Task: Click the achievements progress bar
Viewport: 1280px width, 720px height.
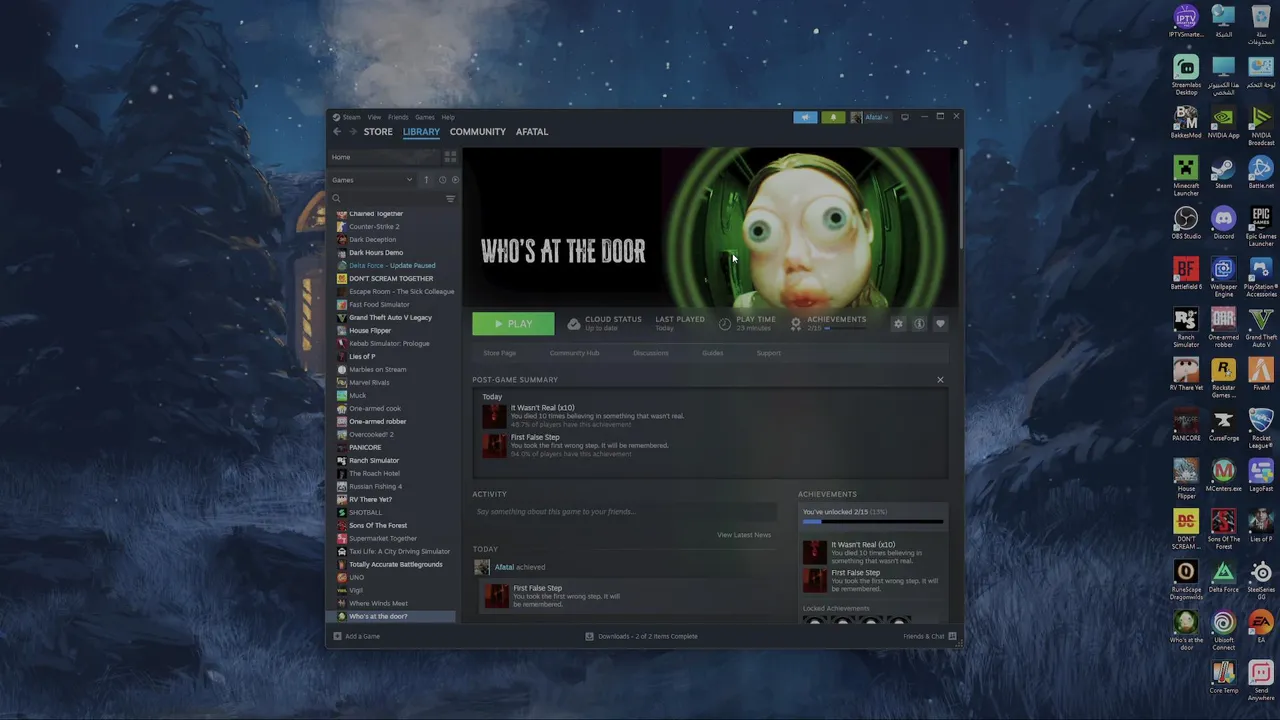Action: 872,521
